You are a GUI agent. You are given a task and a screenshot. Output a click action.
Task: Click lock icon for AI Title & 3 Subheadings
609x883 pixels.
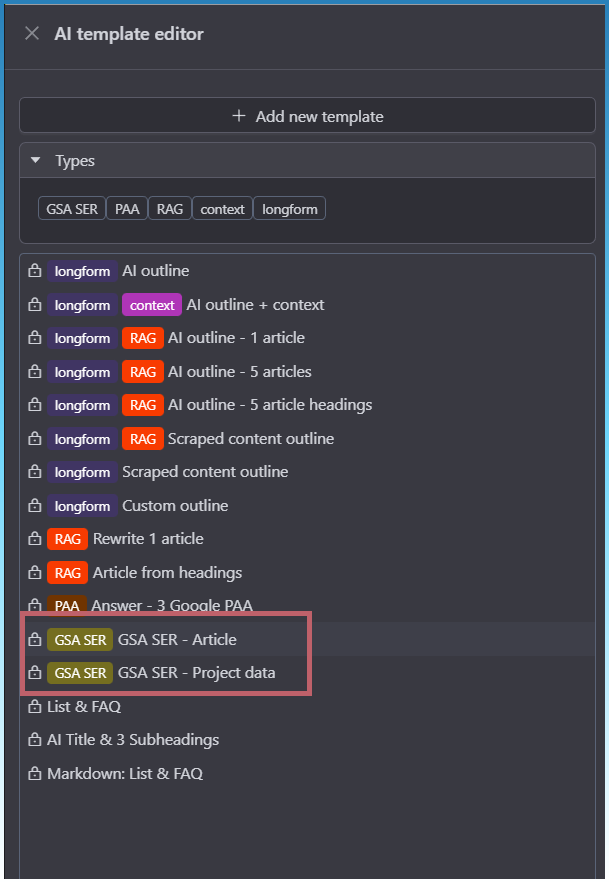click(x=35, y=740)
